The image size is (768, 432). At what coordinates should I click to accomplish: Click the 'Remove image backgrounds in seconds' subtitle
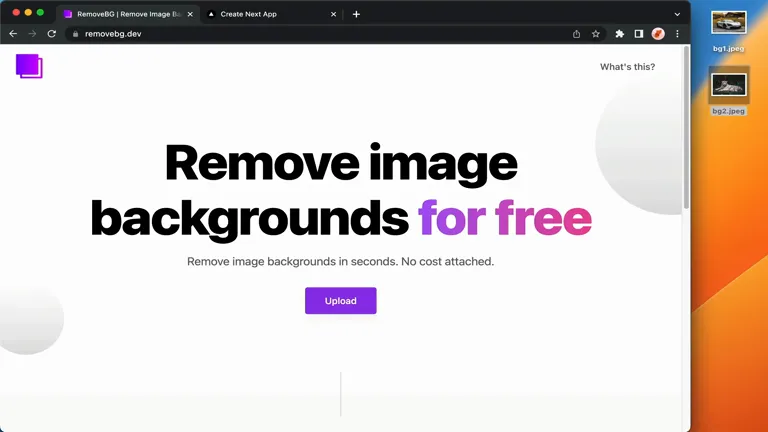coord(340,262)
